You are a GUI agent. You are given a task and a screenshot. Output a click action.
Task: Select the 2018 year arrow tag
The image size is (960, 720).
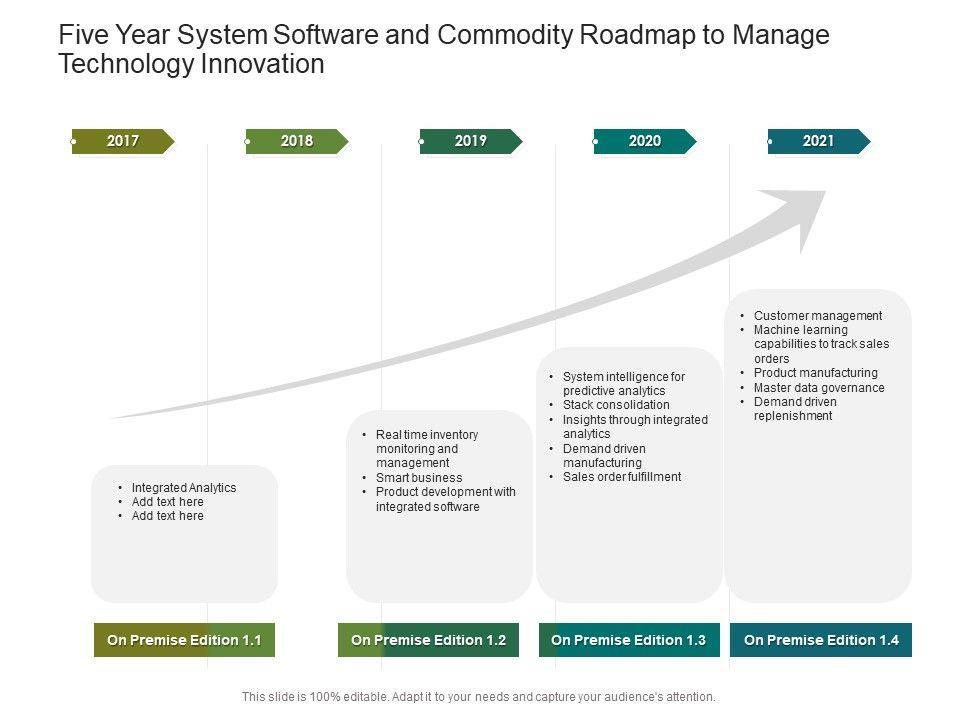(x=297, y=141)
